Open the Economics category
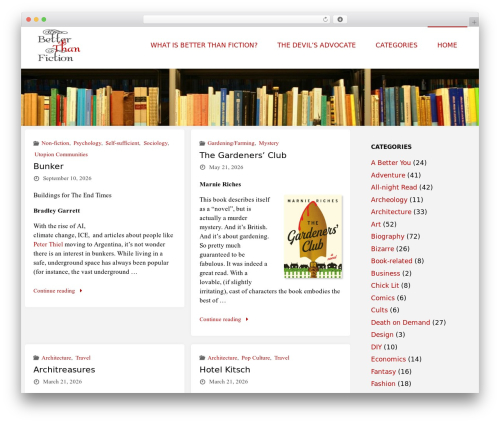Screen dimensions: 500x423 388,359
